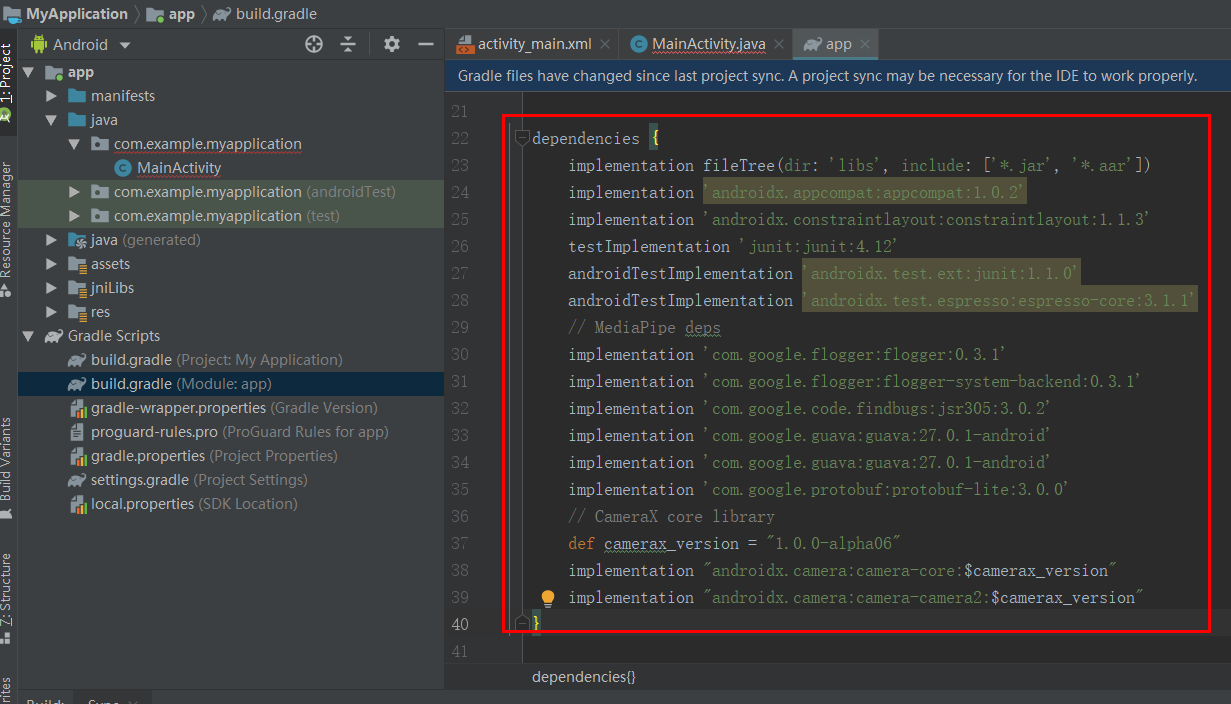Click the Android robot icon in panel header
The image size is (1231, 704).
click(x=39, y=44)
